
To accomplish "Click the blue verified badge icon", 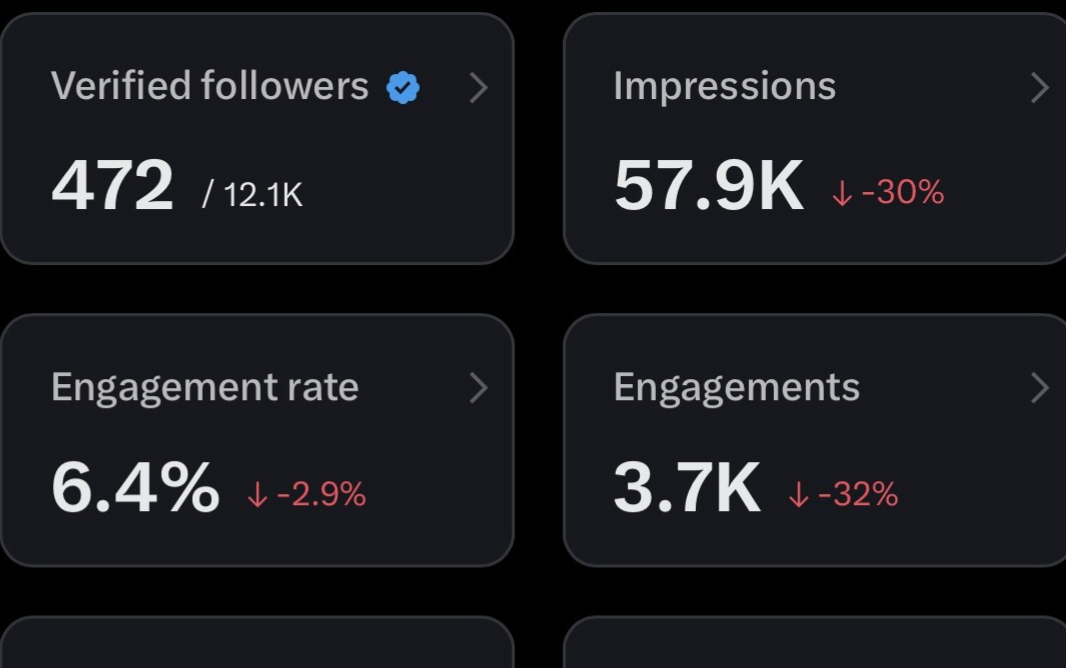I will [403, 88].
